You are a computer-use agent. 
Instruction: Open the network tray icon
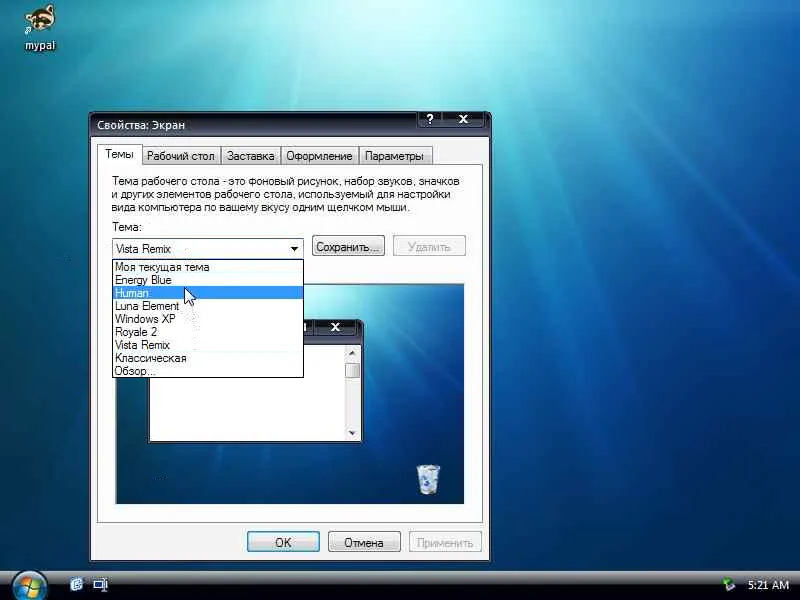click(729, 584)
